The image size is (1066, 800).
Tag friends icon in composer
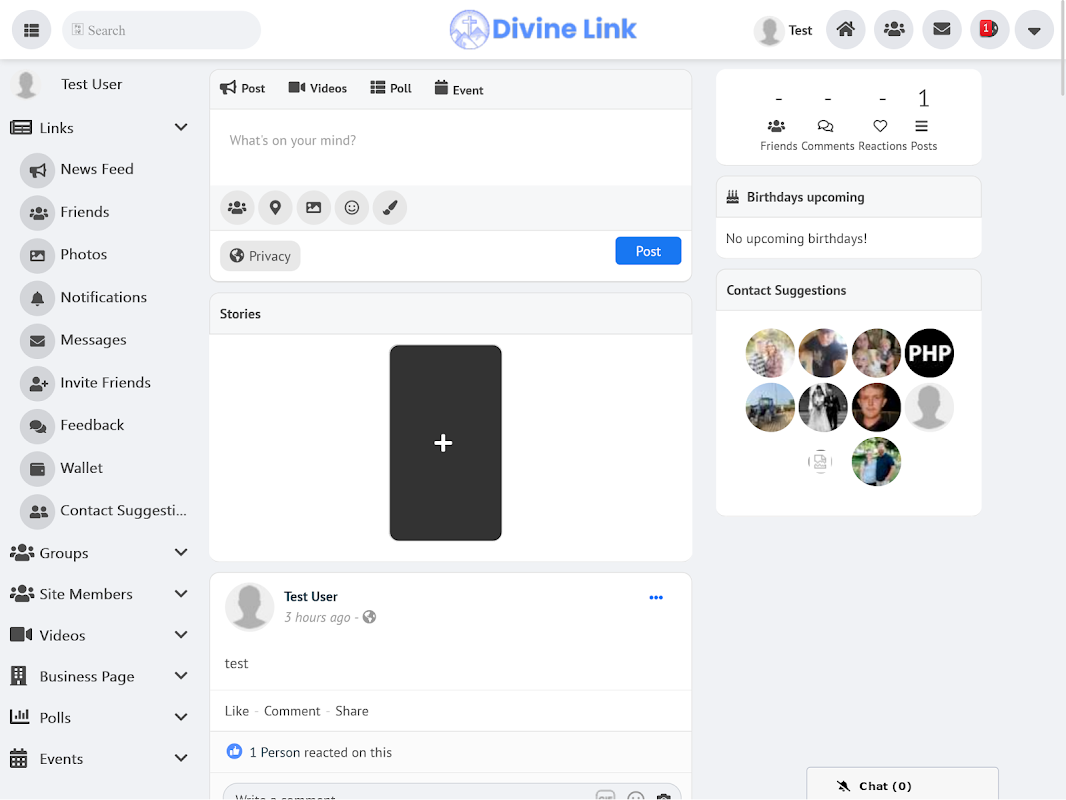[237, 207]
